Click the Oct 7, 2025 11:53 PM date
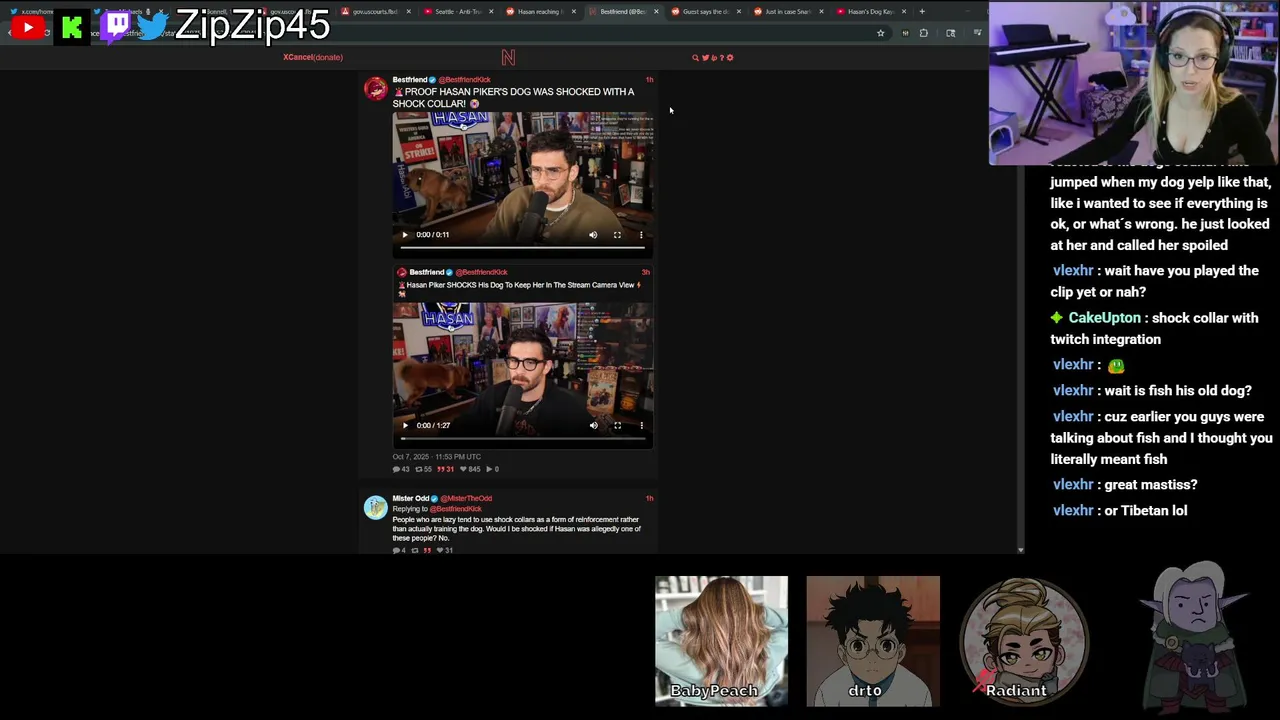Viewport: 1280px width, 720px height. [x=437, y=457]
